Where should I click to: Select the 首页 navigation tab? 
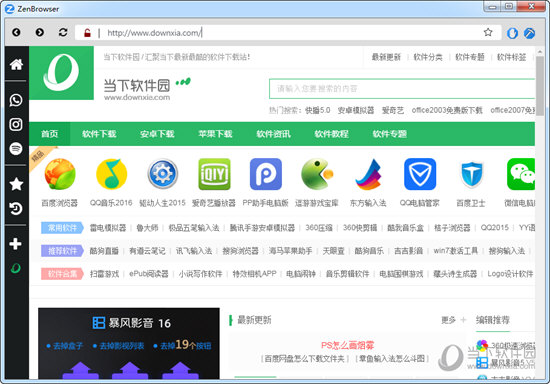click(49, 134)
